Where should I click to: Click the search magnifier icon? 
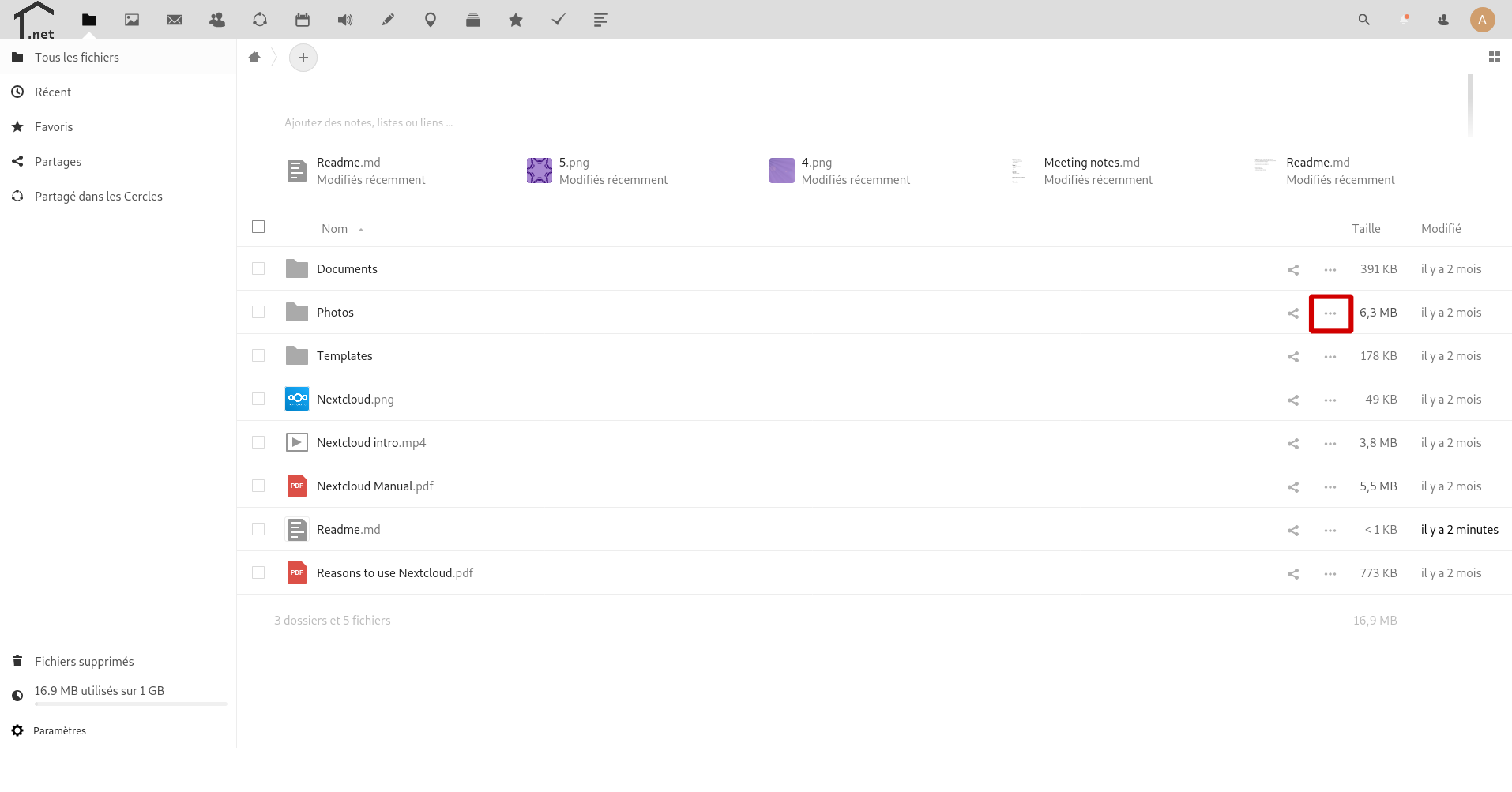point(1363,20)
